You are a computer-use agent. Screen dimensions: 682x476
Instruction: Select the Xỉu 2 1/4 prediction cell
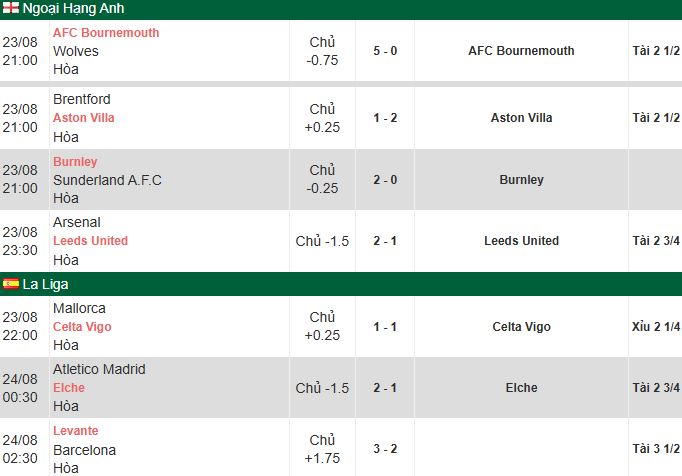(x=655, y=327)
